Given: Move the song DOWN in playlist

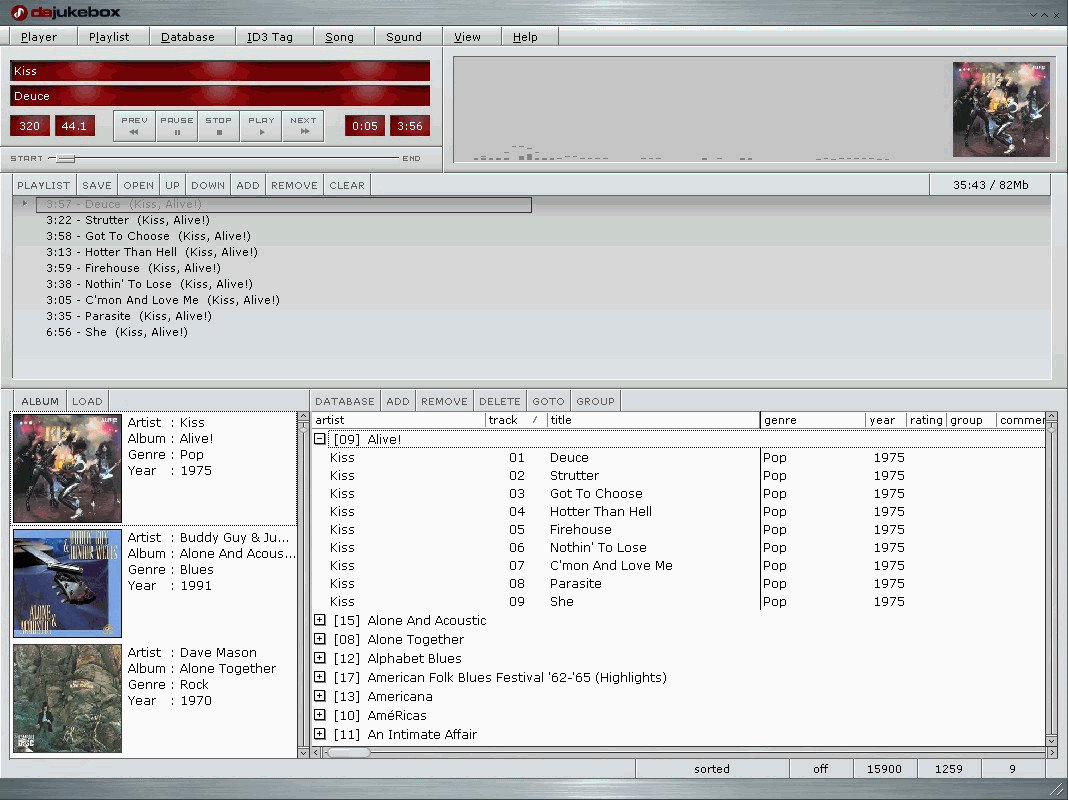Looking at the screenshot, I should click(208, 185).
